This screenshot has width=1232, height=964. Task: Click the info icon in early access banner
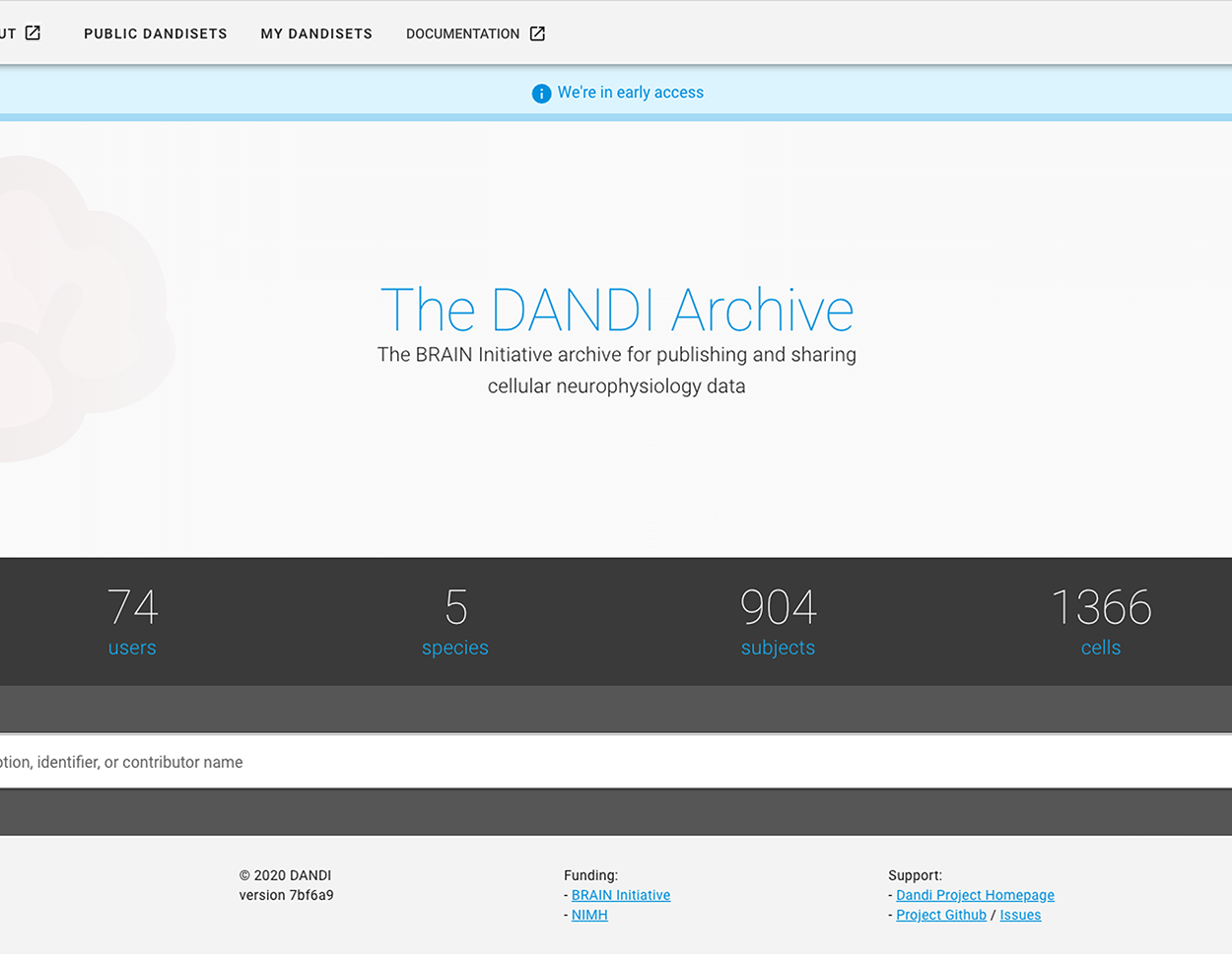point(541,94)
